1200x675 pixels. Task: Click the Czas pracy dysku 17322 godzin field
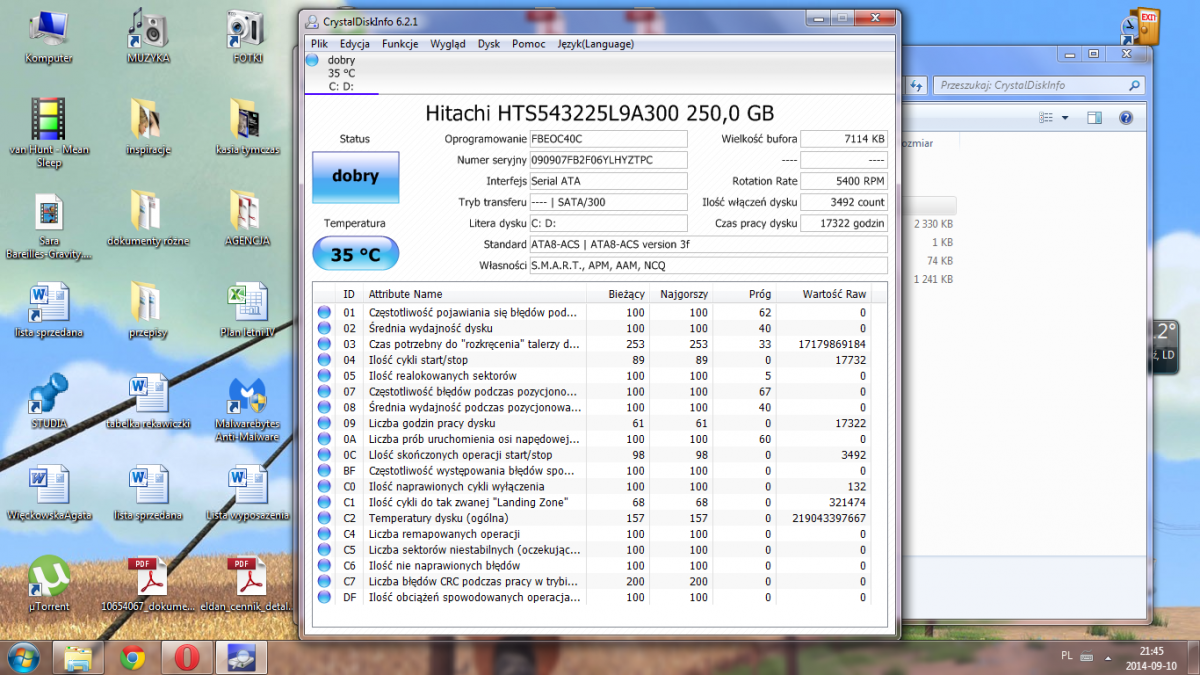pos(844,223)
